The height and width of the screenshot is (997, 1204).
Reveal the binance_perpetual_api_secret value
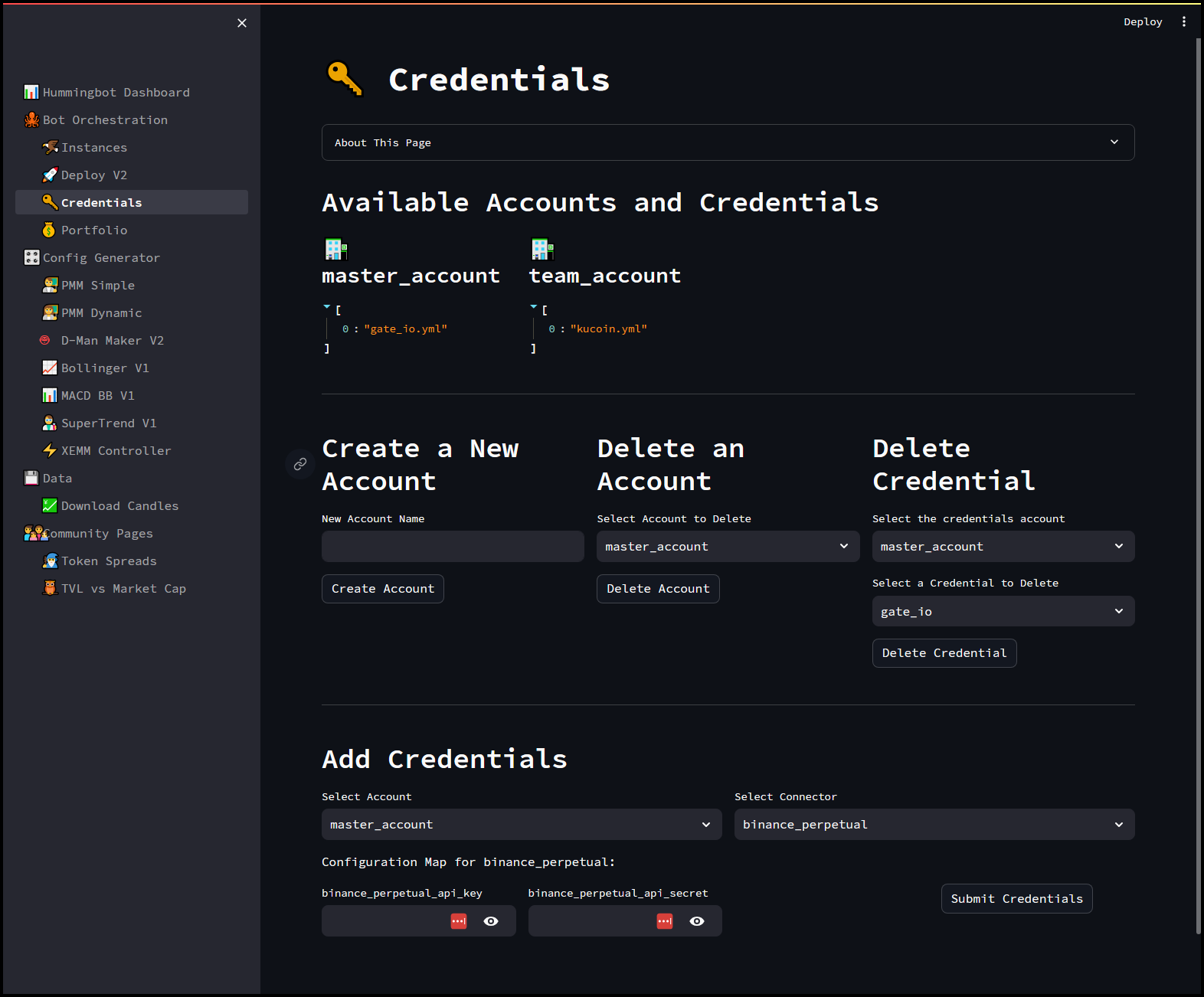click(697, 921)
